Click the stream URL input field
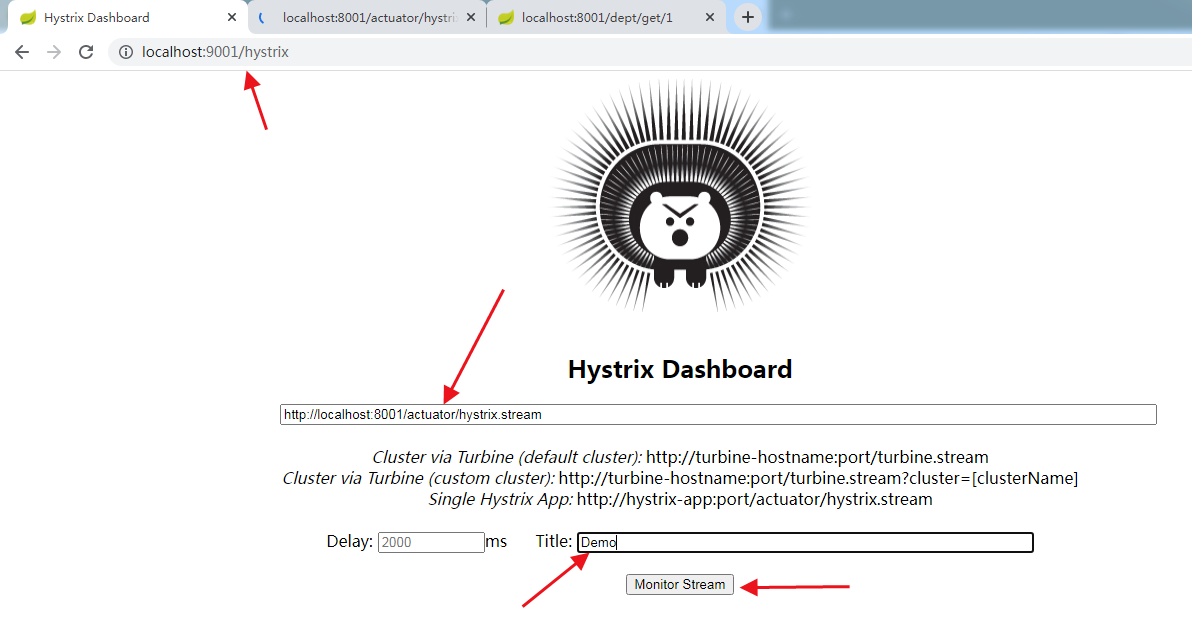Viewport: 1192px width, 620px height. click(718, 414)
